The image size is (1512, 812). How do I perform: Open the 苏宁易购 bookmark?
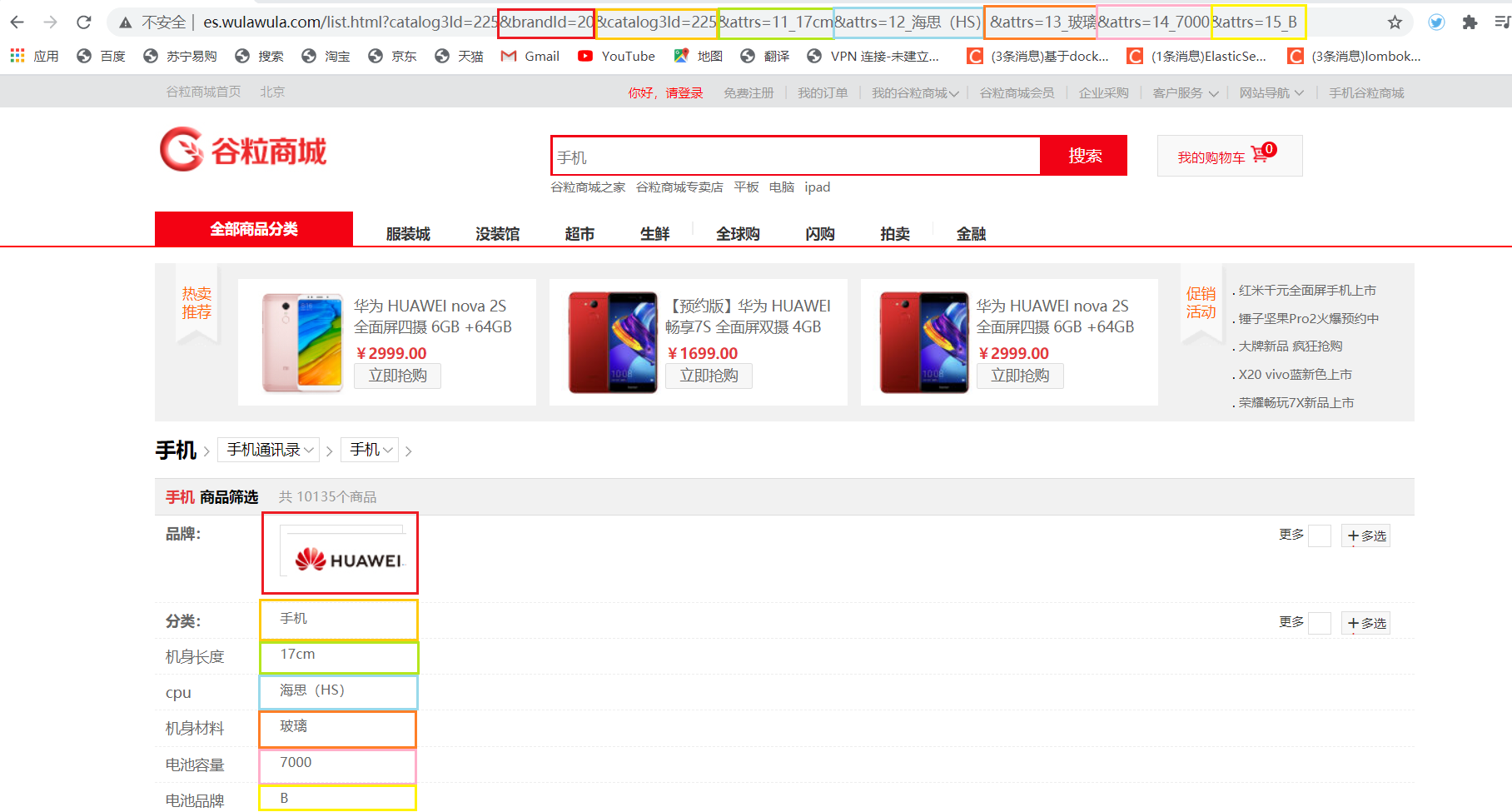(180, 56)
